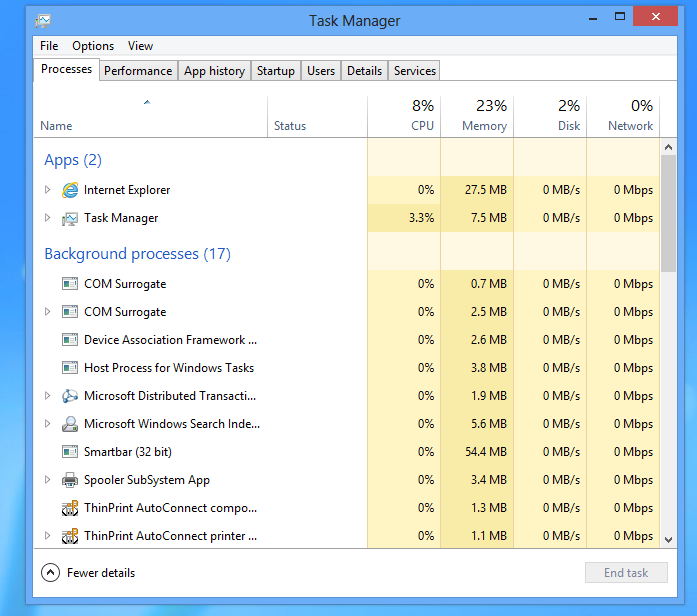Click the icon of the 0.7 MB COM Surrogate

point(70,284)
